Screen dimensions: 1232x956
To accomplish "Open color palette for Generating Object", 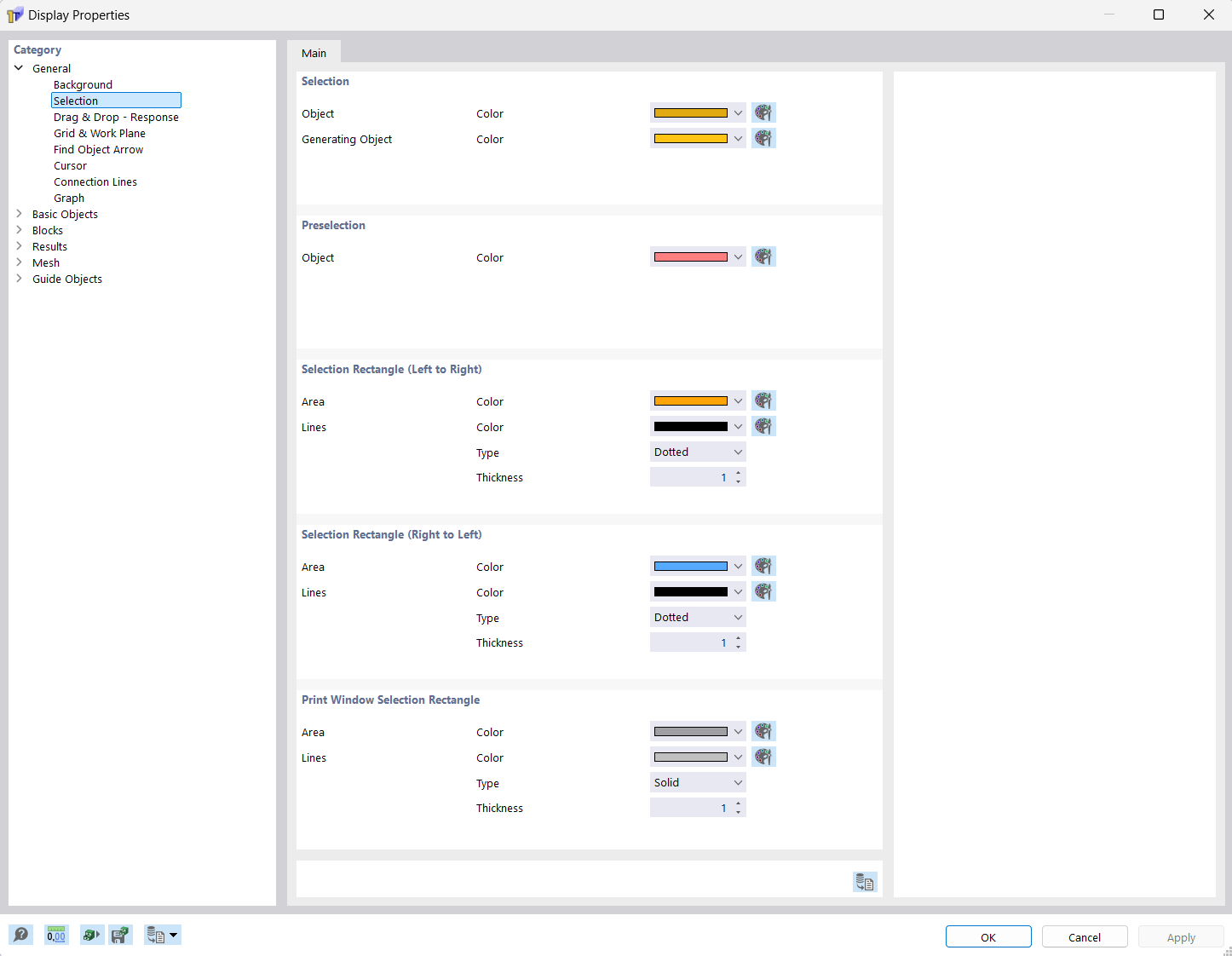I will click(763, 138).
